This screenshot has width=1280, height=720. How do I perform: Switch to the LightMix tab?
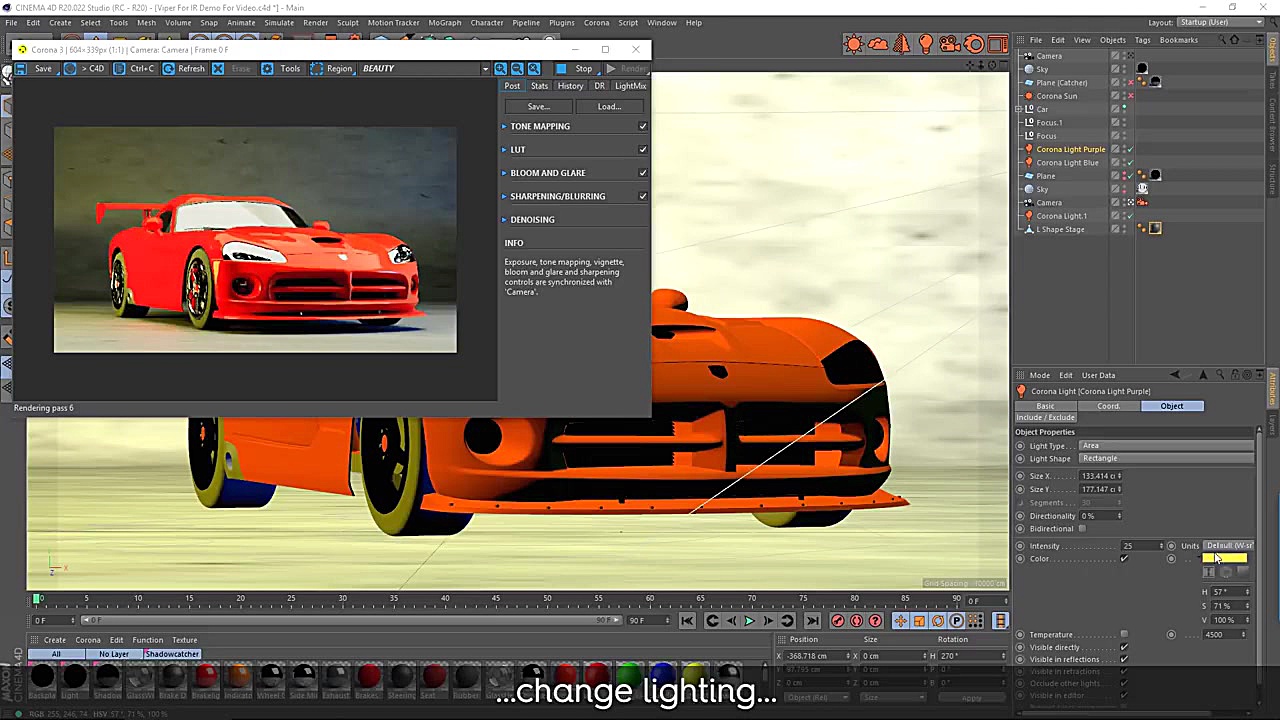coord(630,86)
